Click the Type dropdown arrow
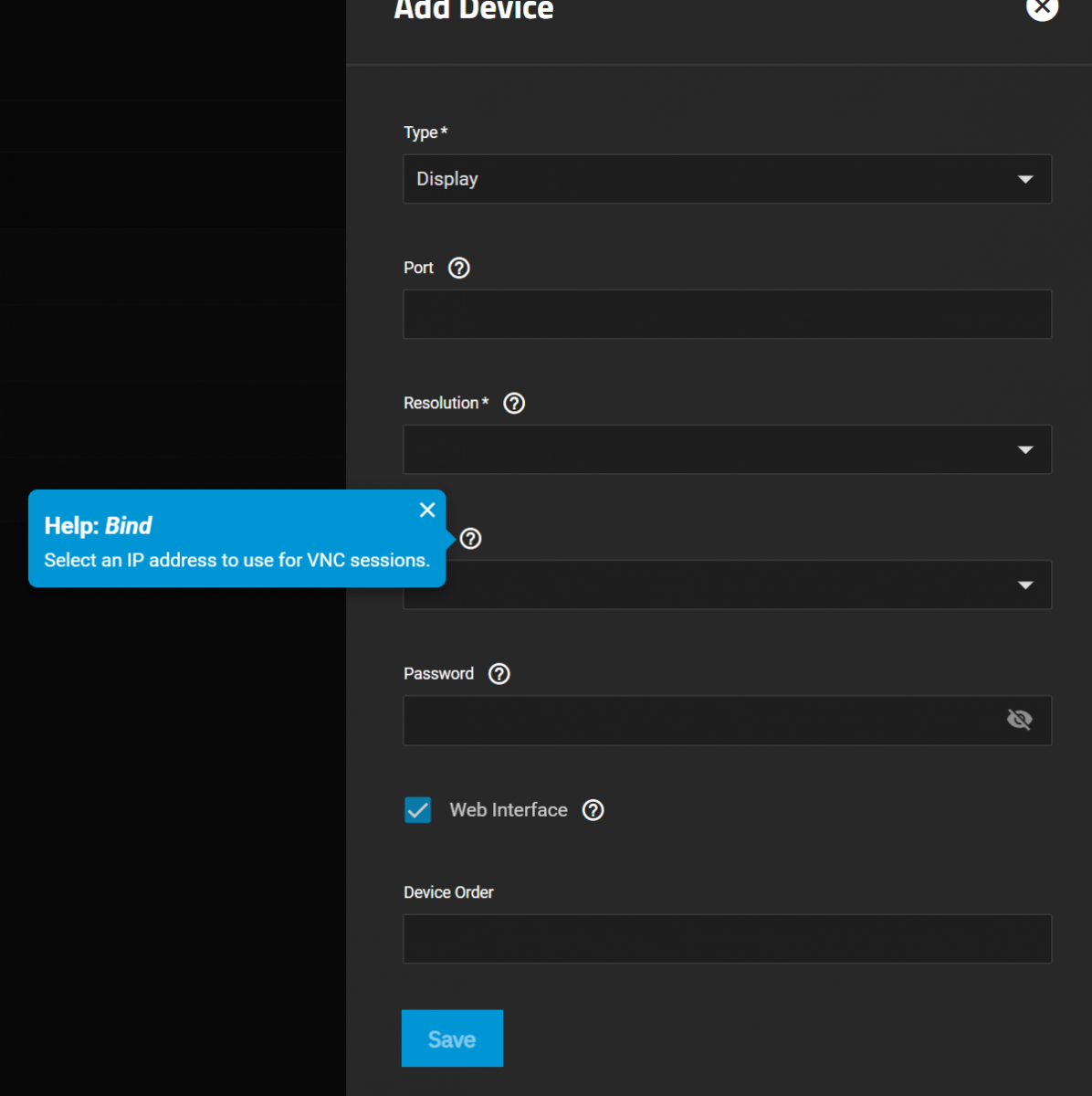 click(x=1025, y=179)
